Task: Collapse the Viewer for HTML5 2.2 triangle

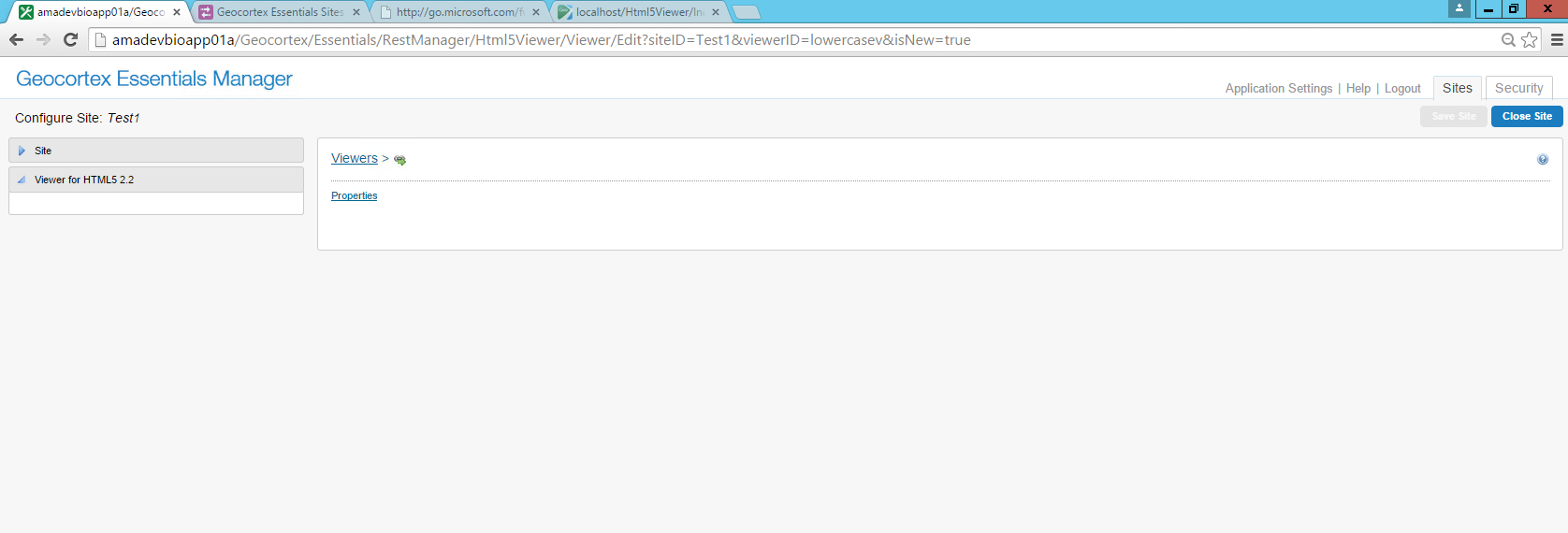Action: click(x=22, y=180)
